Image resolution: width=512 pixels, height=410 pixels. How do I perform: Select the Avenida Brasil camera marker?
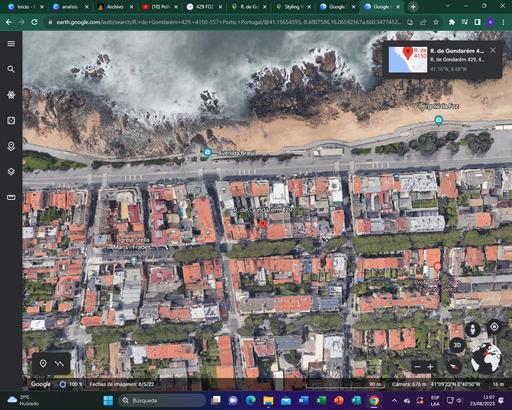point(207,153)
